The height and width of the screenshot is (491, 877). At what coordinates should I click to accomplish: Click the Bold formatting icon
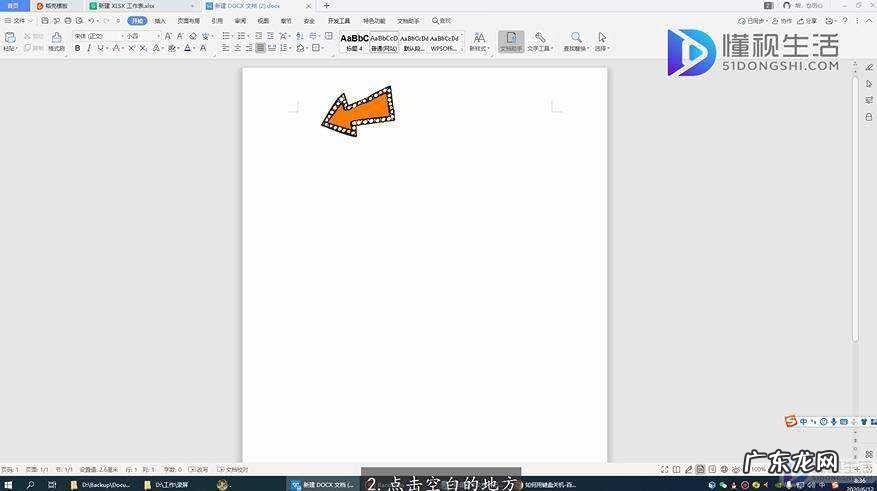click(77, 48)
